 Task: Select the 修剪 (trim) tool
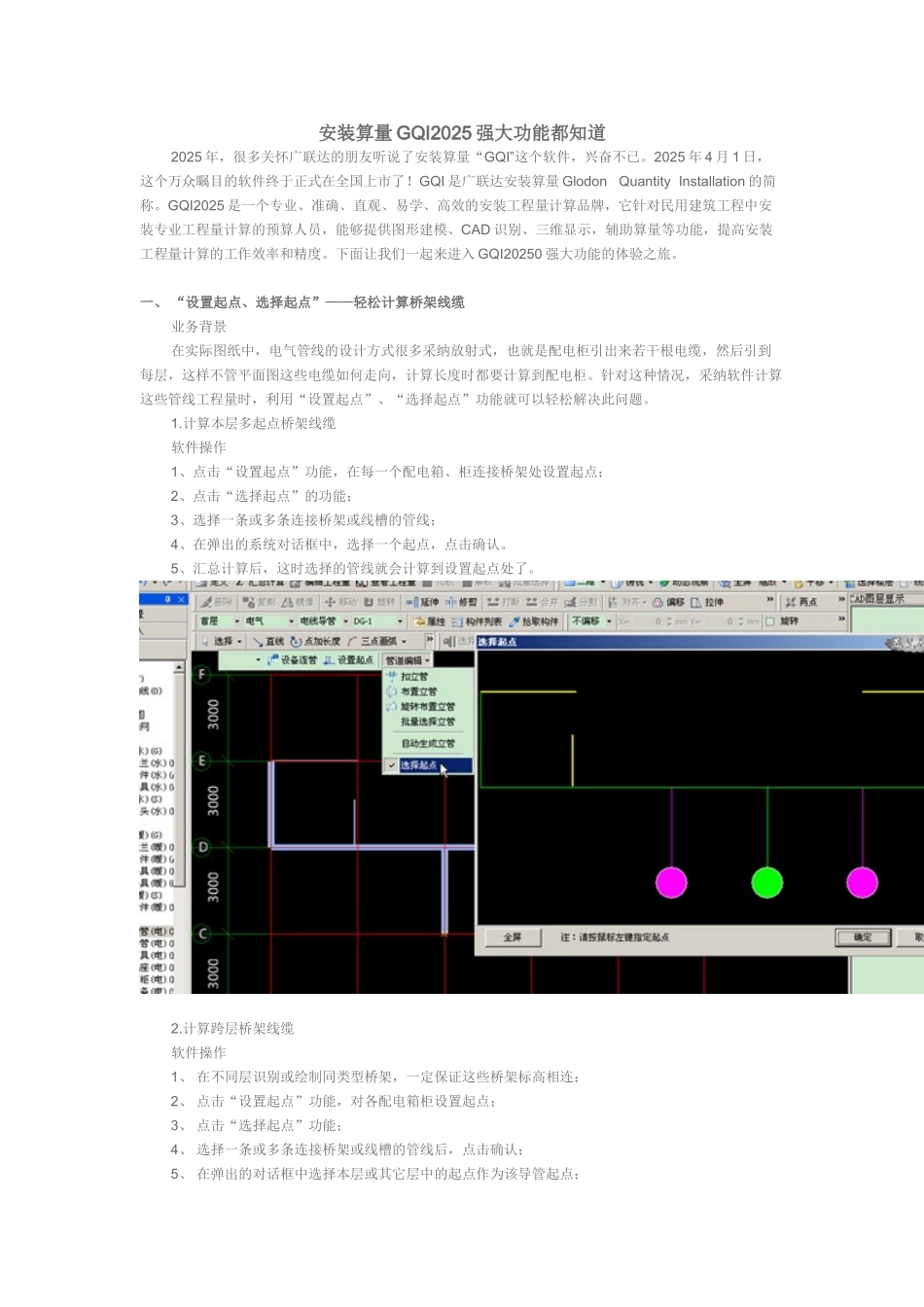(461, 602)
